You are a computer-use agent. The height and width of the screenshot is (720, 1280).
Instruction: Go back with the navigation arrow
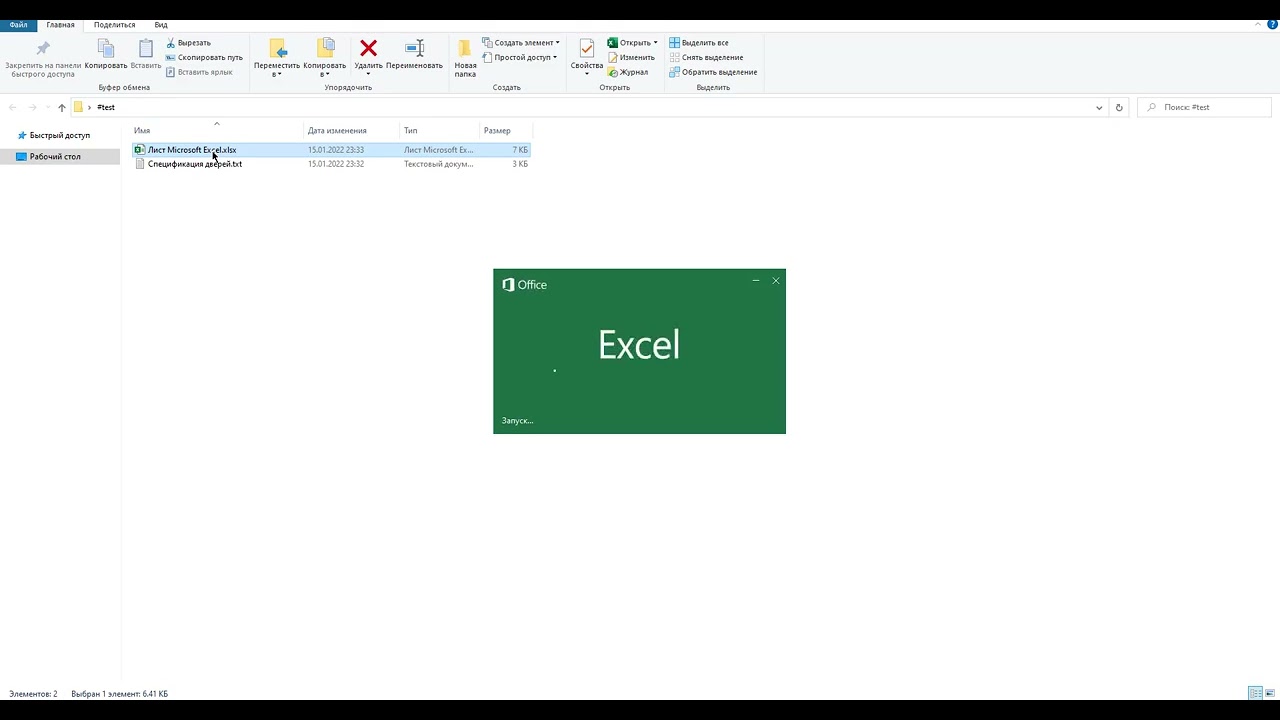[13, 107]
